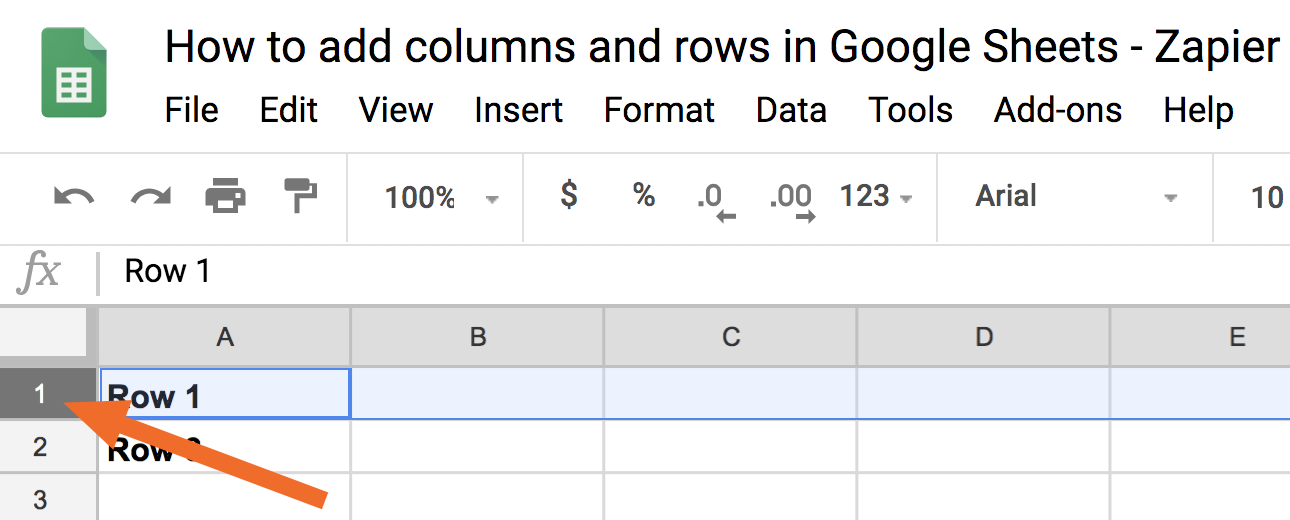The image size is (1290, 520).
Task: Select column C header
Action: 731,337
